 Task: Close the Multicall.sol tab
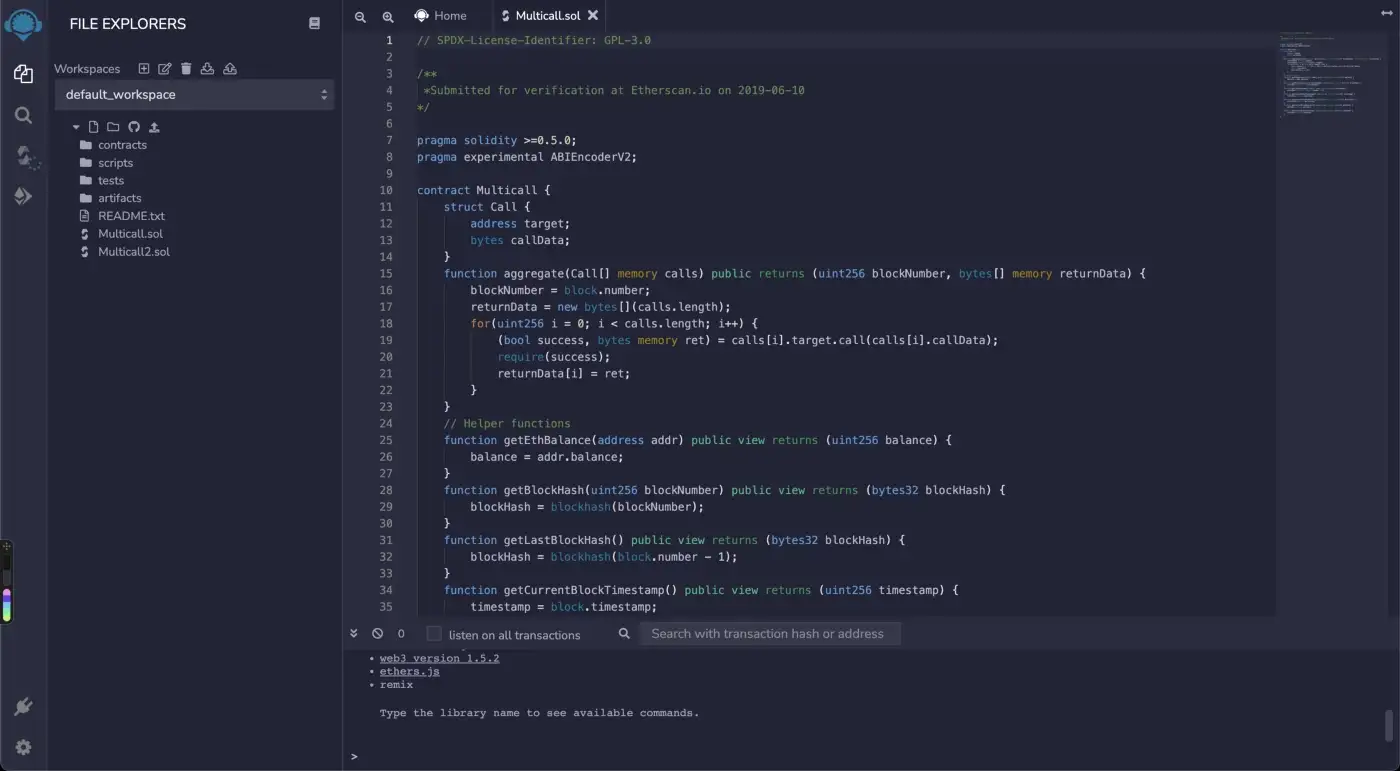[x=593, y=16]
